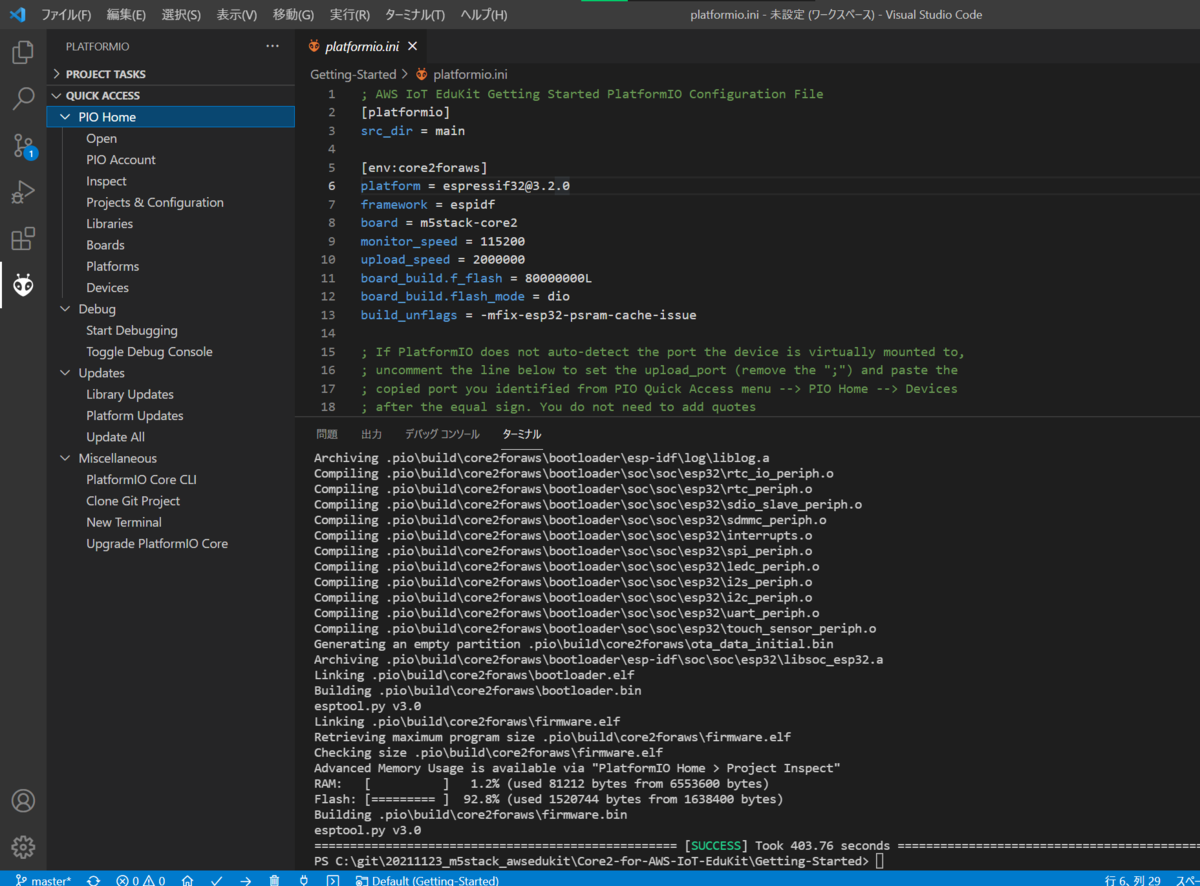Click Getting-Started in the breadcrumb
This screenshot has width=1200, height=886.
[353, 74]
